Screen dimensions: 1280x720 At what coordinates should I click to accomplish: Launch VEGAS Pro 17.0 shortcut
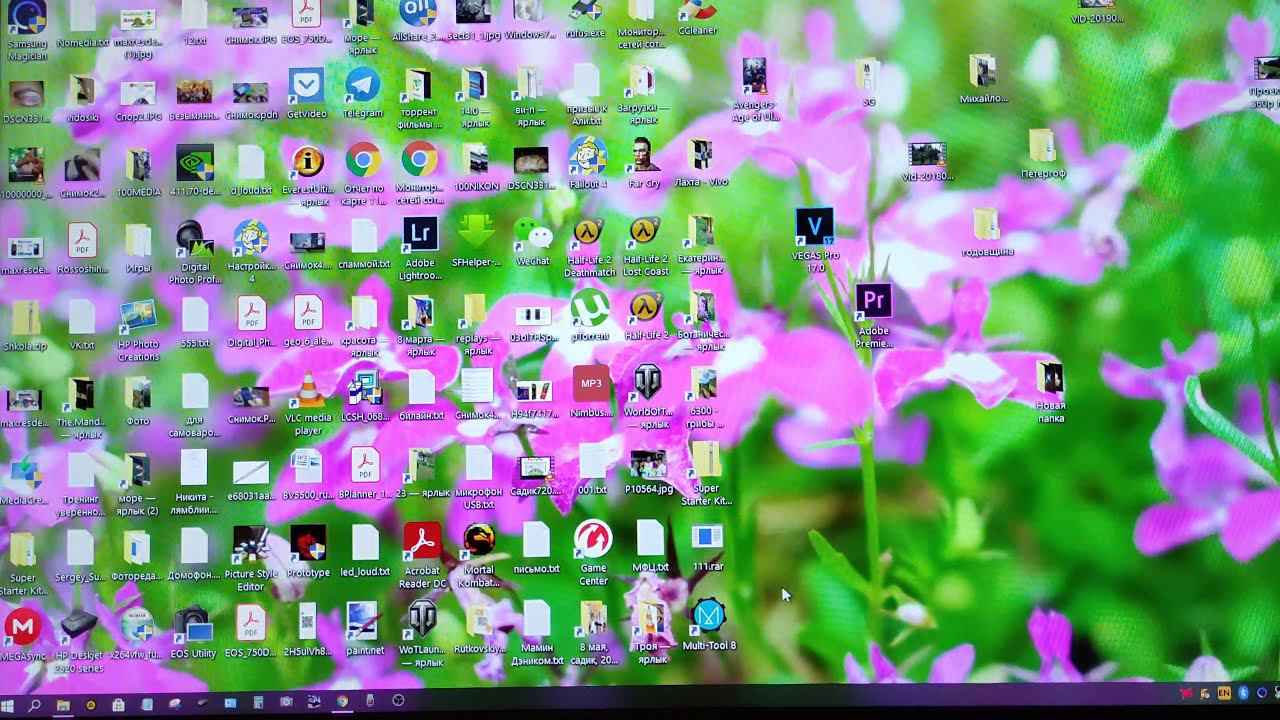815,226
